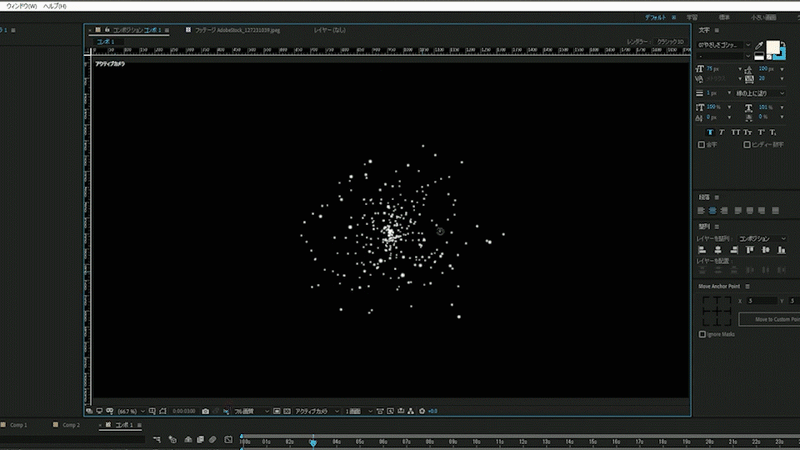Align layers to left edge
The width and height of the screenshot is (800, 450).
[x=702, y=249]
